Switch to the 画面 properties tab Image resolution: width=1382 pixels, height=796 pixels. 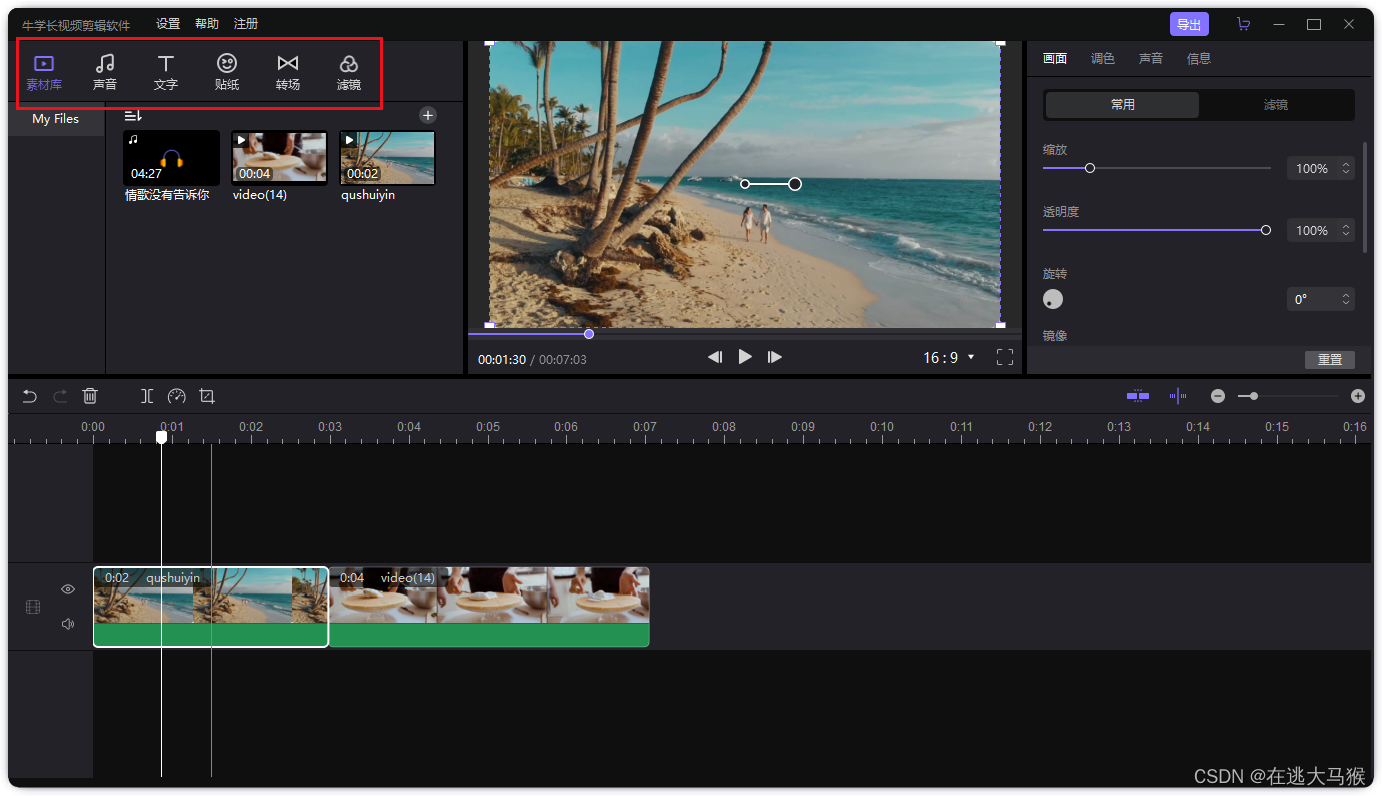1055,59
